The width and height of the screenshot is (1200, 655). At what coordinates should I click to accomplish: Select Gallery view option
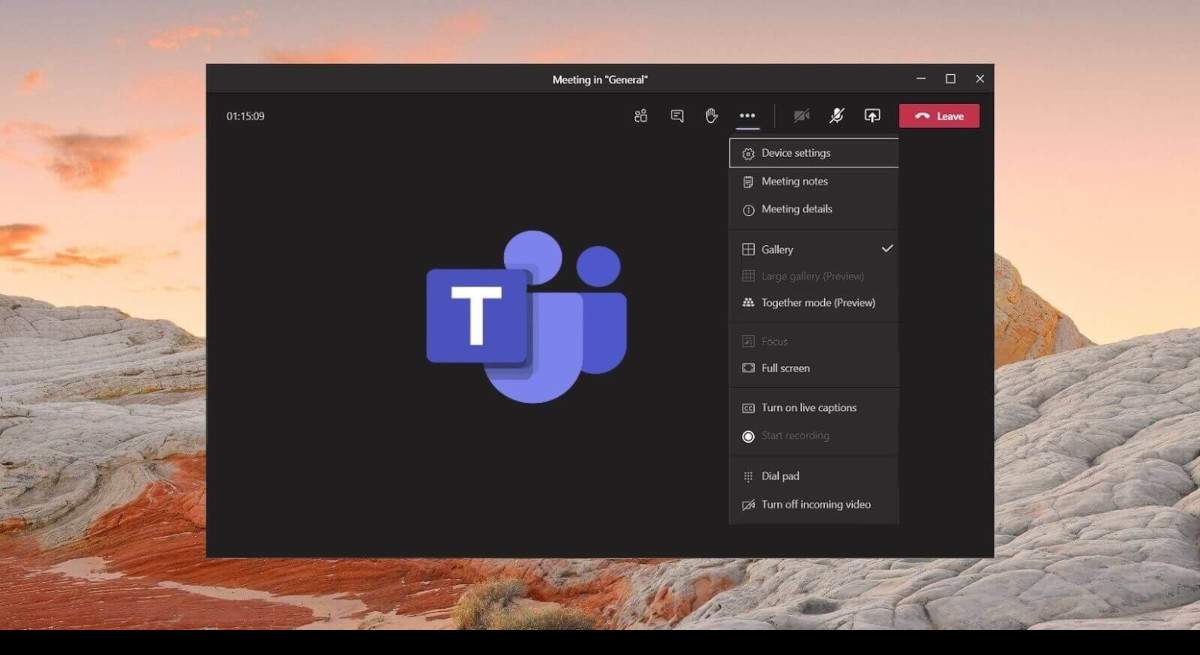coord(814,249)
